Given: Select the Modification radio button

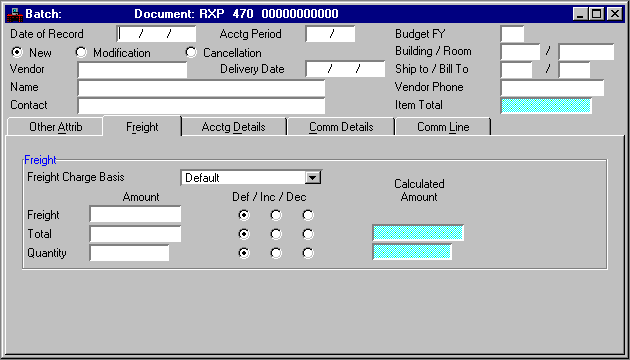Looking at the screenshot, I should tap(81, 52).
